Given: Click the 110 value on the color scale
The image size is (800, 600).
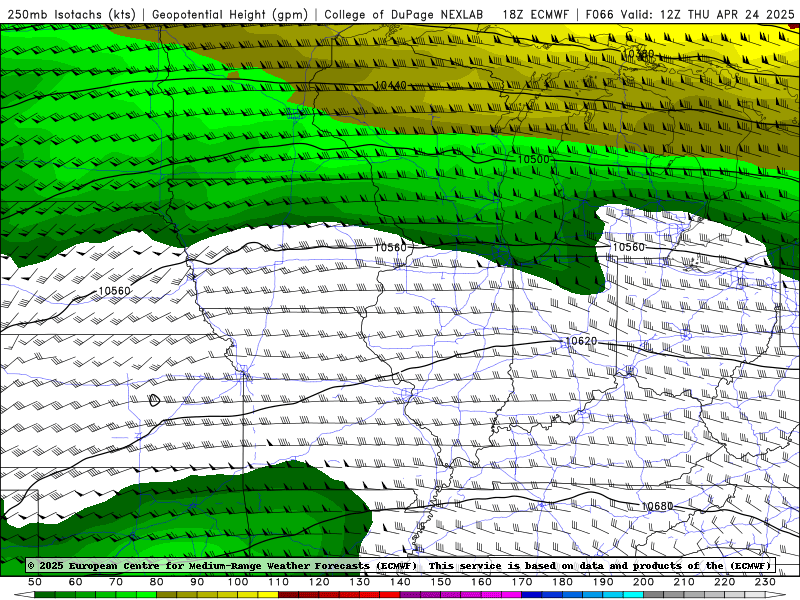Looking at the screenshot, I should 278,582.
